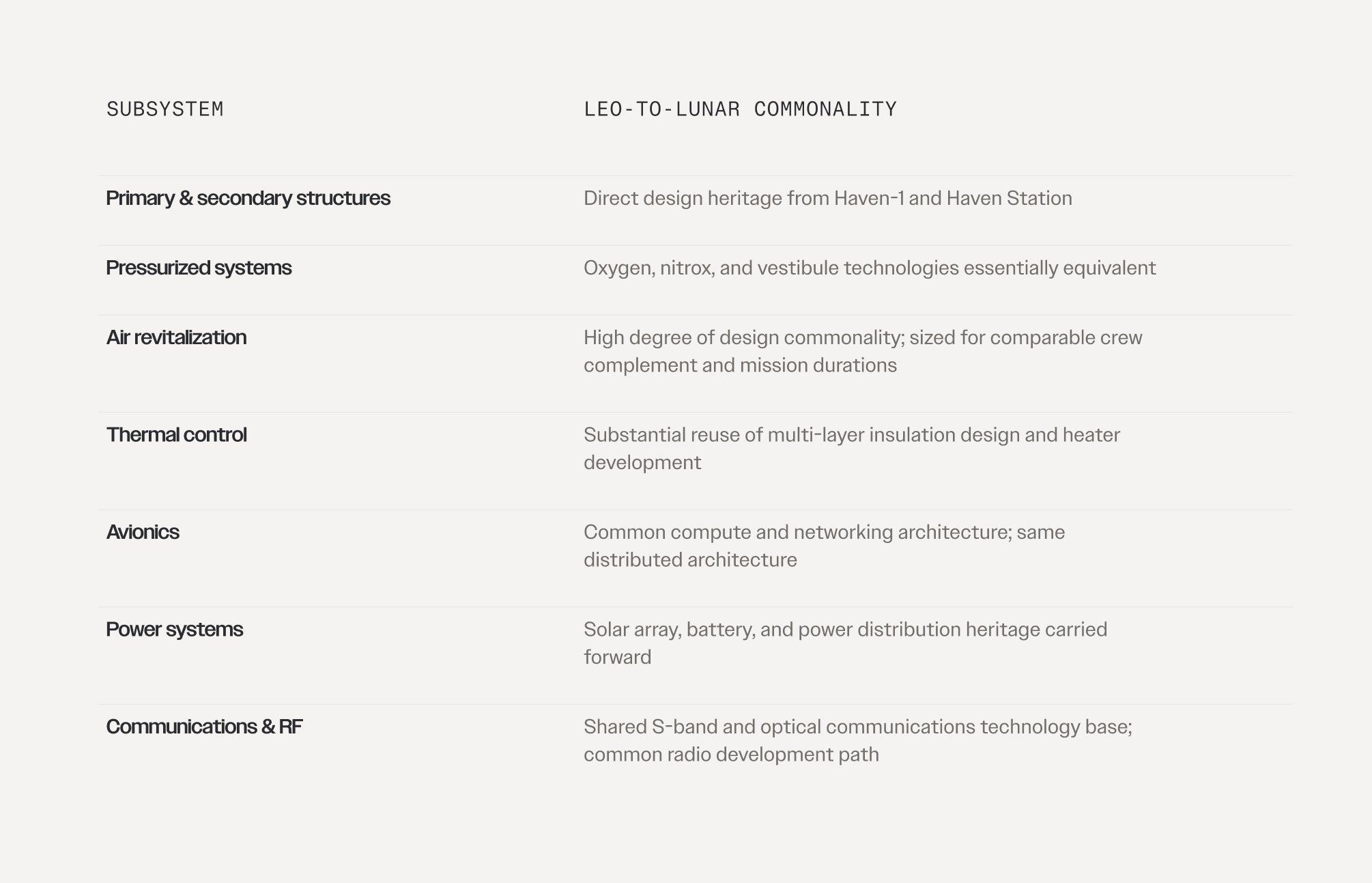The width and height of the screenshot is (1372, 883).
Task: Click the LEO-TO-LUNAR COMMONALITY column header
Action: click(x=740, y=109)
